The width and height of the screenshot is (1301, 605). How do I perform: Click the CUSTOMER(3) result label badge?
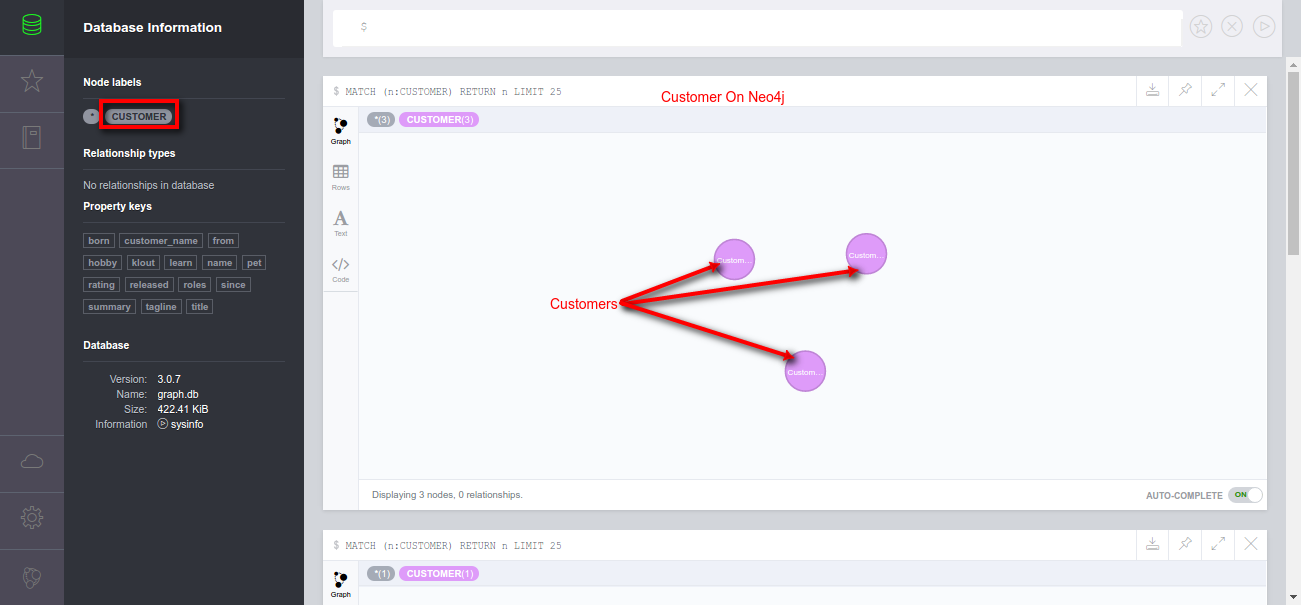click(441, 120)
